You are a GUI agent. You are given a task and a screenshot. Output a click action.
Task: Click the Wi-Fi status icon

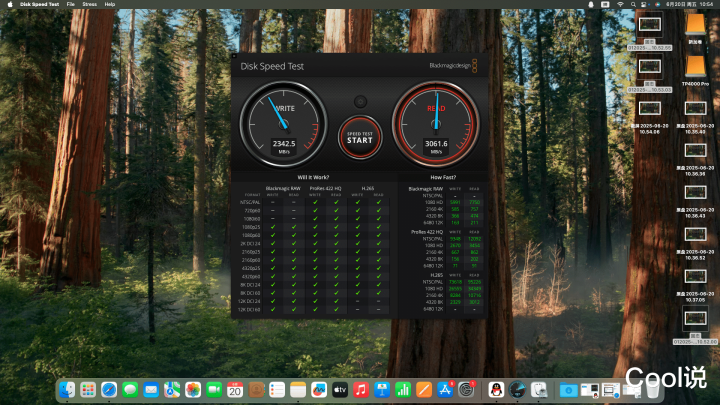pyautogui.click(x=620, y=4)
